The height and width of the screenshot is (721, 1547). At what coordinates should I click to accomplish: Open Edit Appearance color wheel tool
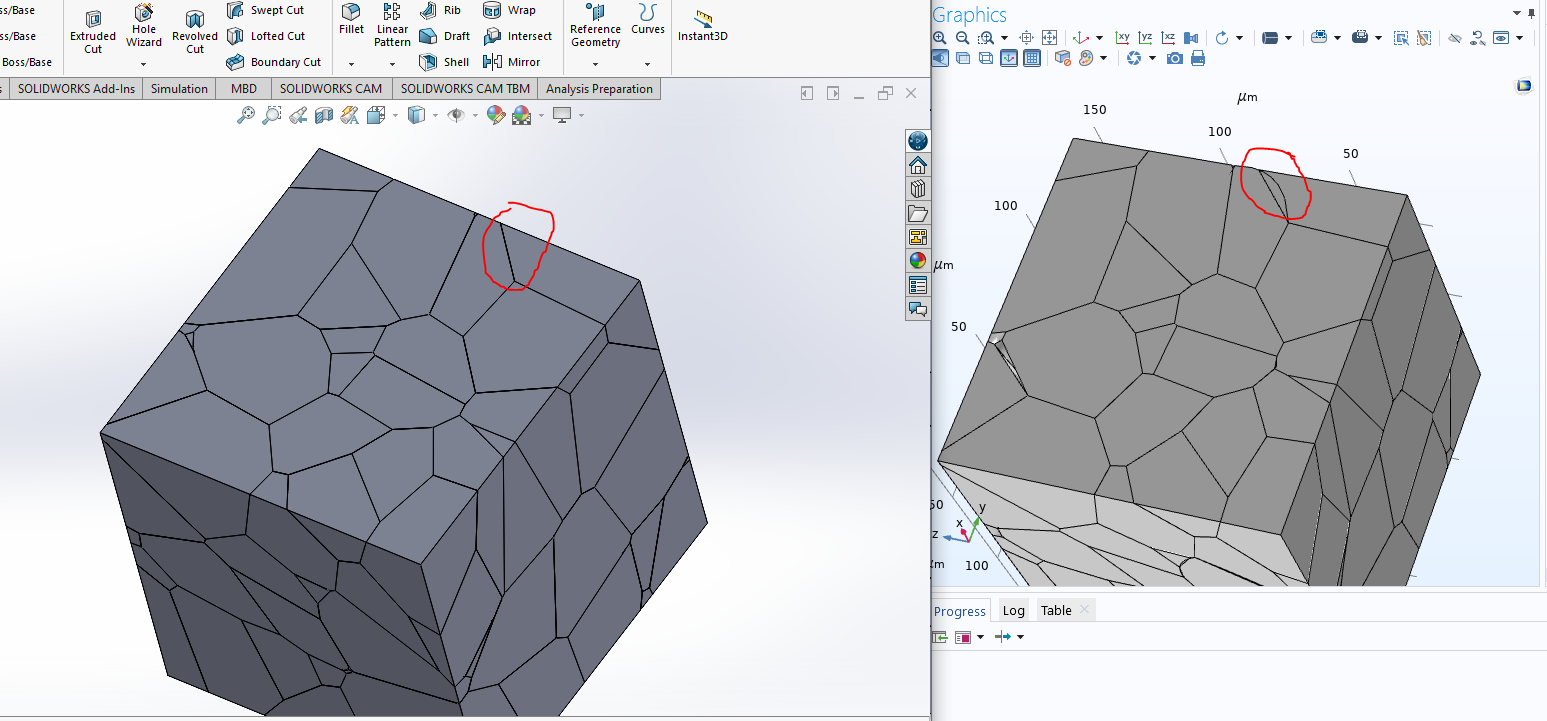click(495, 116)
